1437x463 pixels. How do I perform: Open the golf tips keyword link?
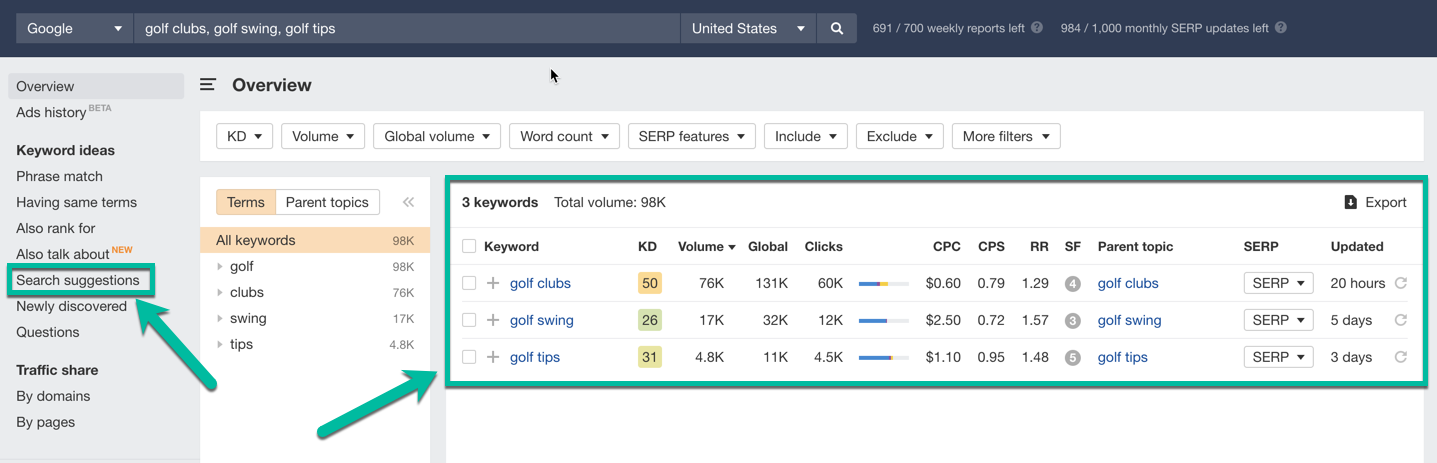535,357
